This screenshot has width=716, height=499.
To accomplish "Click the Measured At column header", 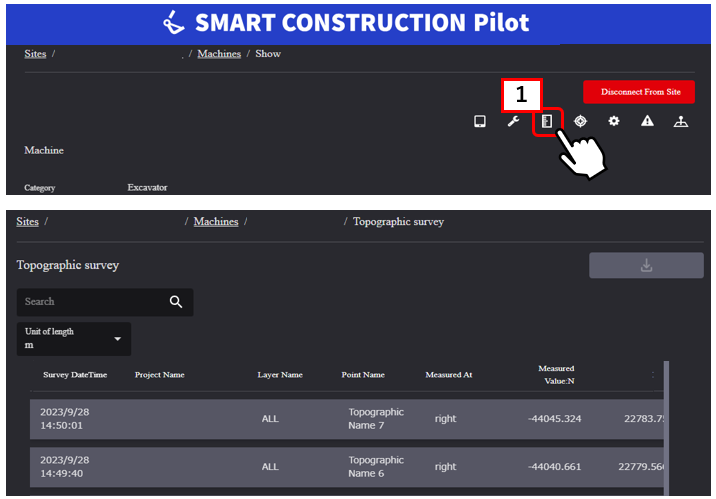I will [449, 375].
